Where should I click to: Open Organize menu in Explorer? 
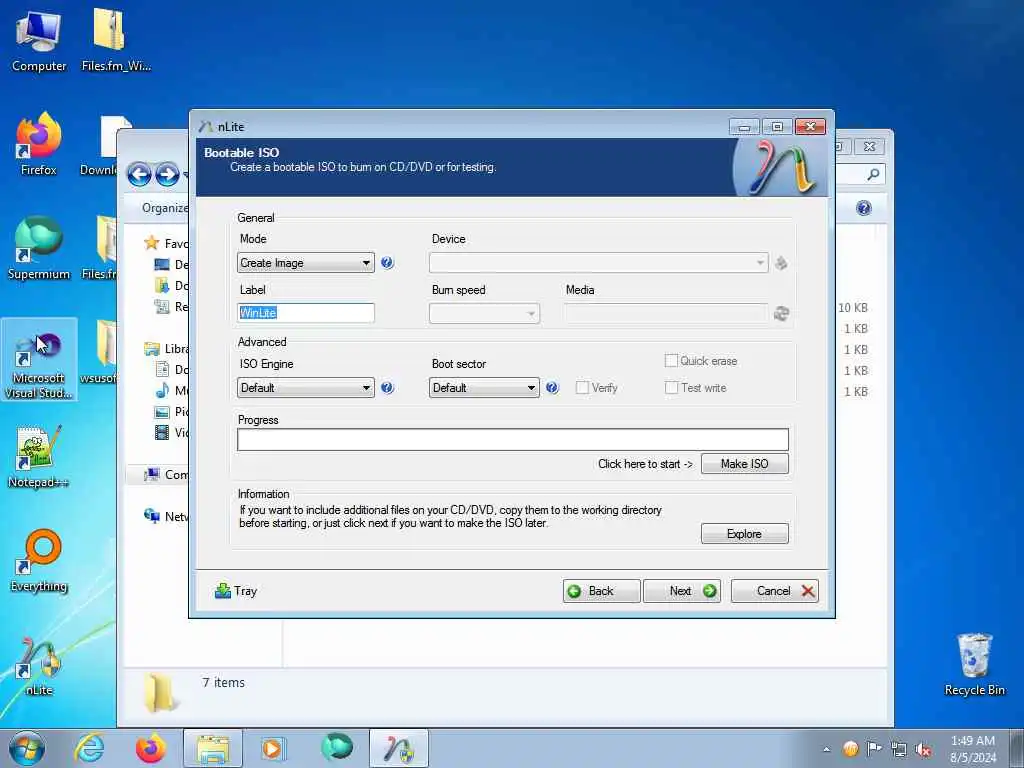tap(165, 208)
